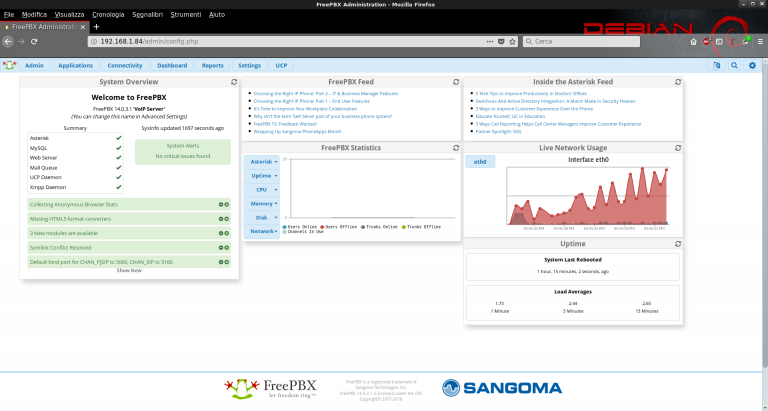Click the FreePBX frog logo in navbar
Image resolution: width=768 pixels, height=411 pixels.
pyautogui.click(x=9, y=65)
